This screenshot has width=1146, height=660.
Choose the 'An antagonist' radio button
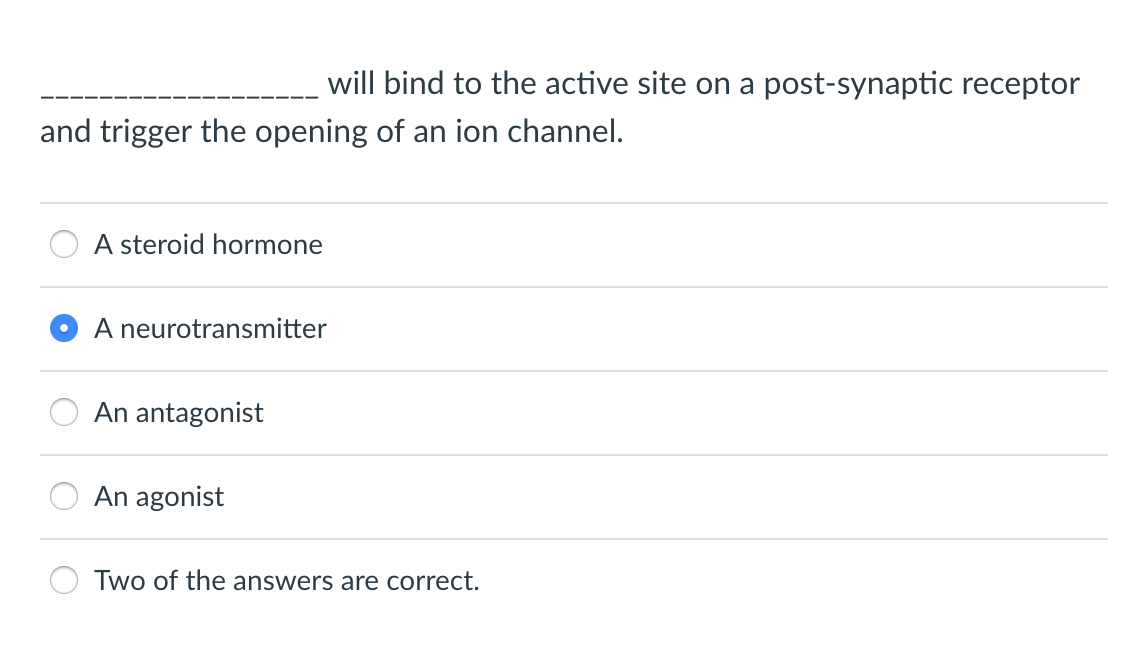[x=63, y=411]
